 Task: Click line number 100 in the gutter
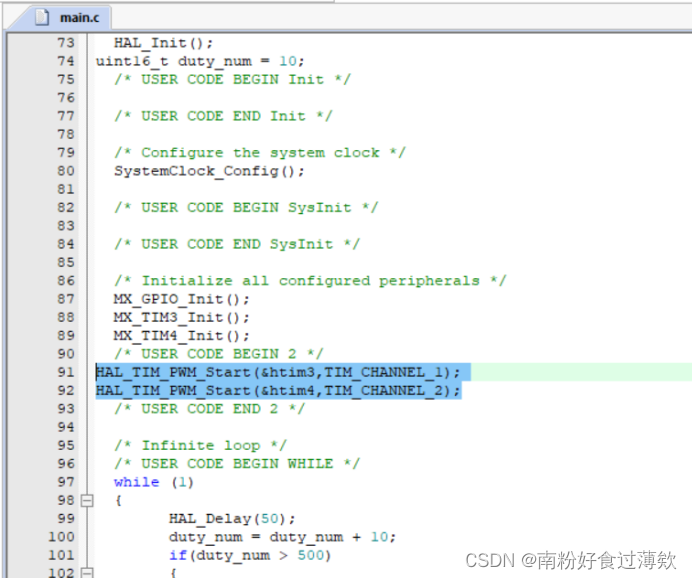pyautogui.click(x=61, y=537)
